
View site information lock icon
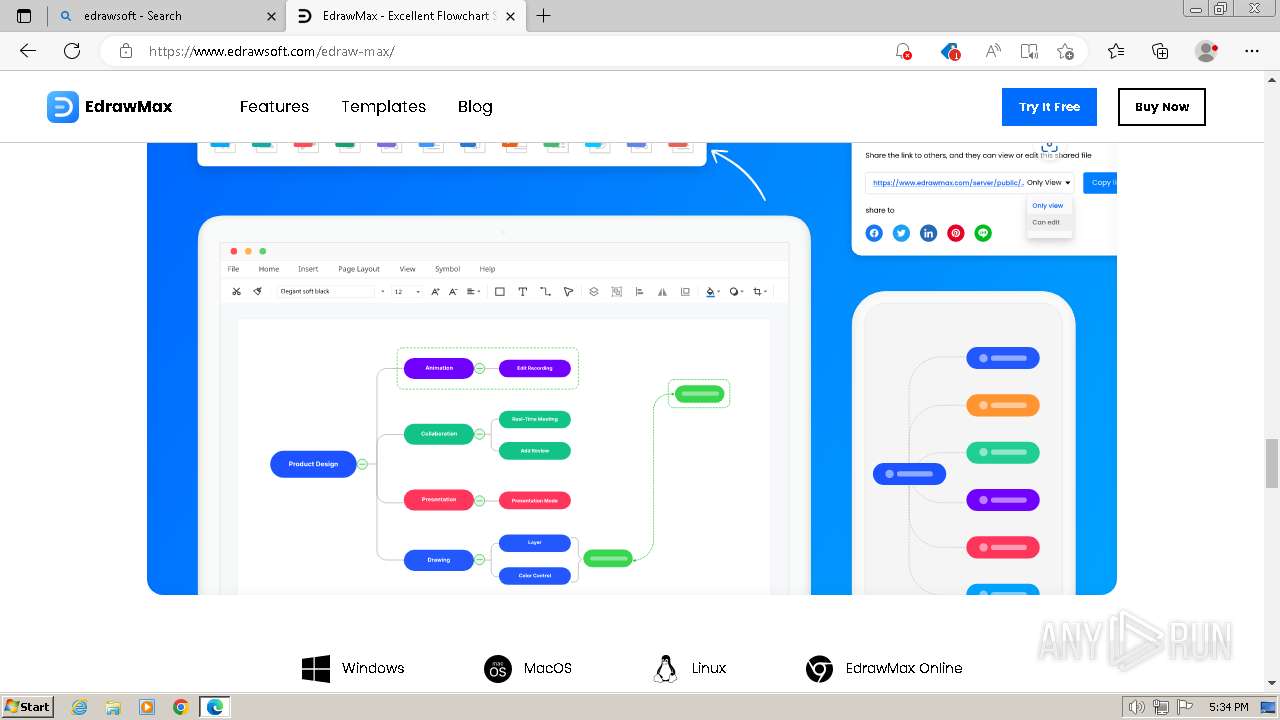point(126,51)
